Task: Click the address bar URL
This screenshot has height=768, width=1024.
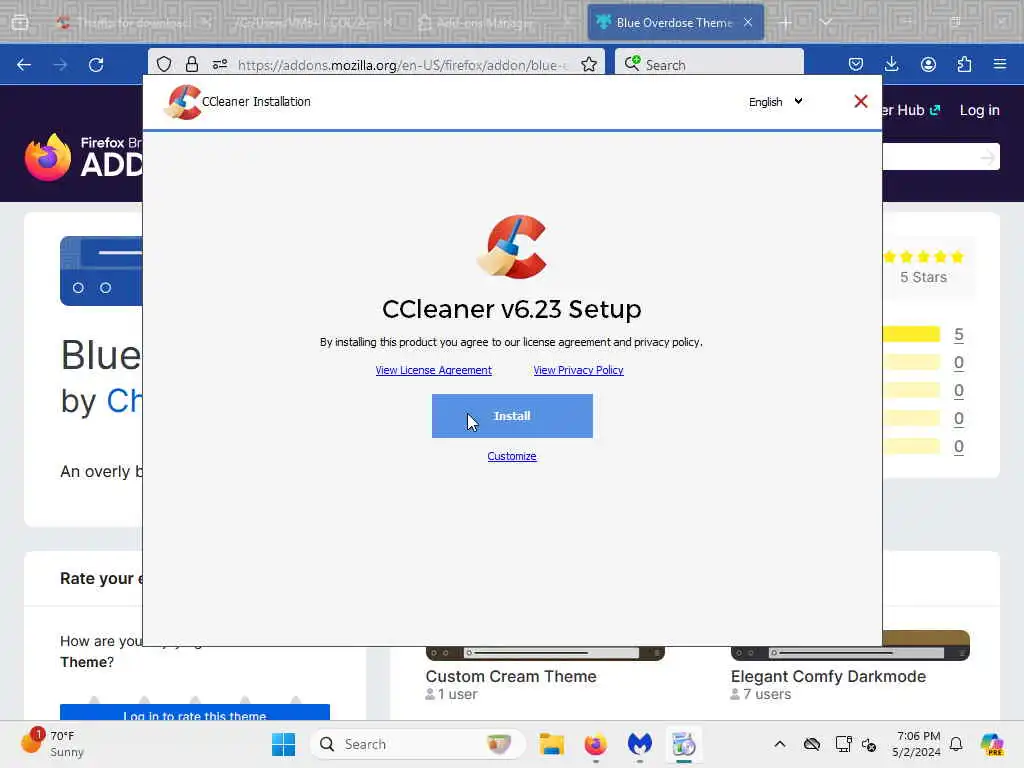Action: click(404, 65)
